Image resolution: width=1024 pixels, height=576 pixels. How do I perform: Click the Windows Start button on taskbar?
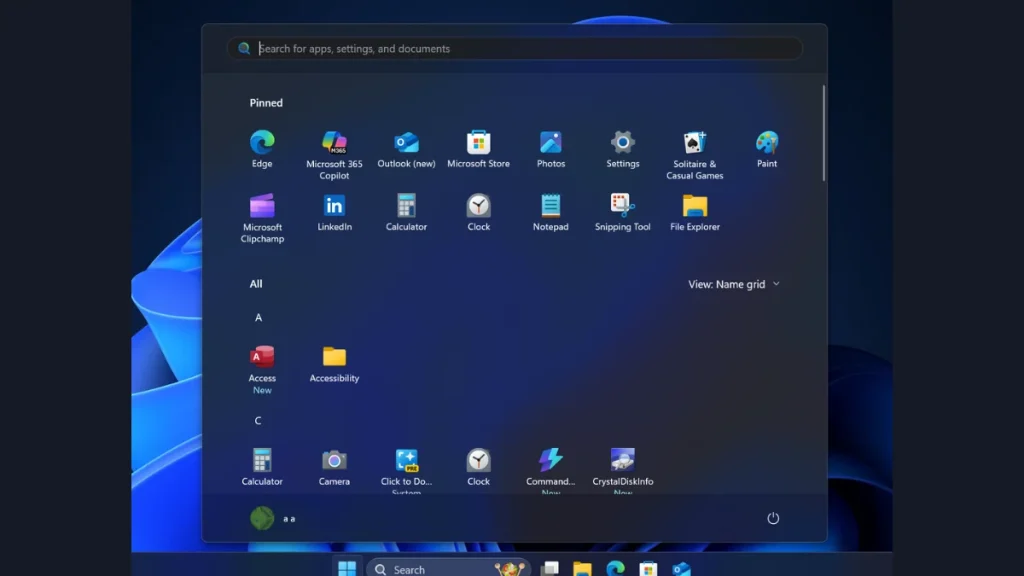point(347,568)
